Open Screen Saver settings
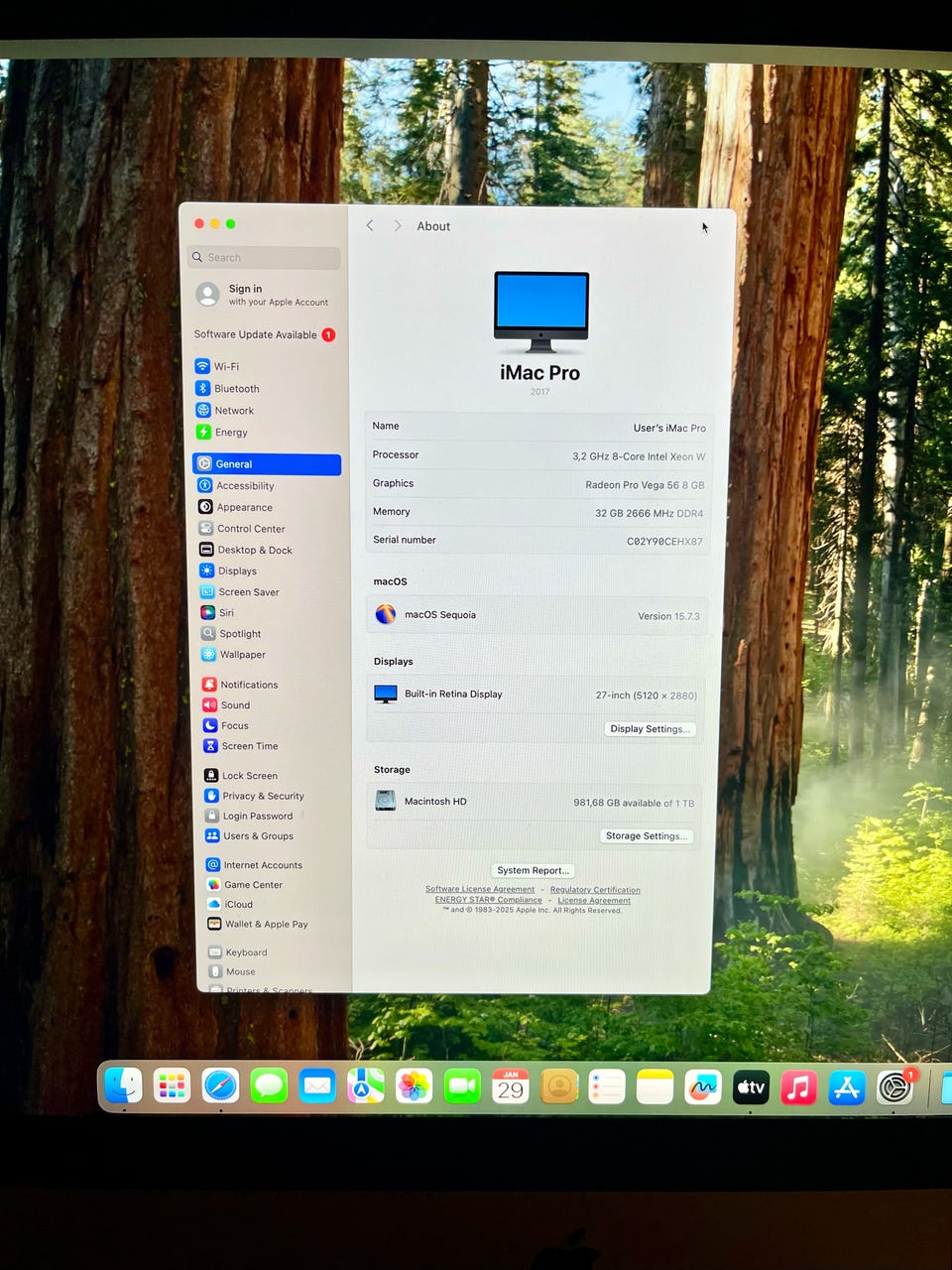The width and height of the screenshot is (952, 1270). (240, 591)
